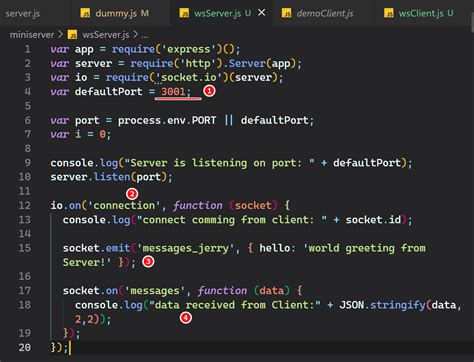Click the JS icon in the breadcrumb
Viewport: 474px width, 362px height.
(x=72, y=35)
